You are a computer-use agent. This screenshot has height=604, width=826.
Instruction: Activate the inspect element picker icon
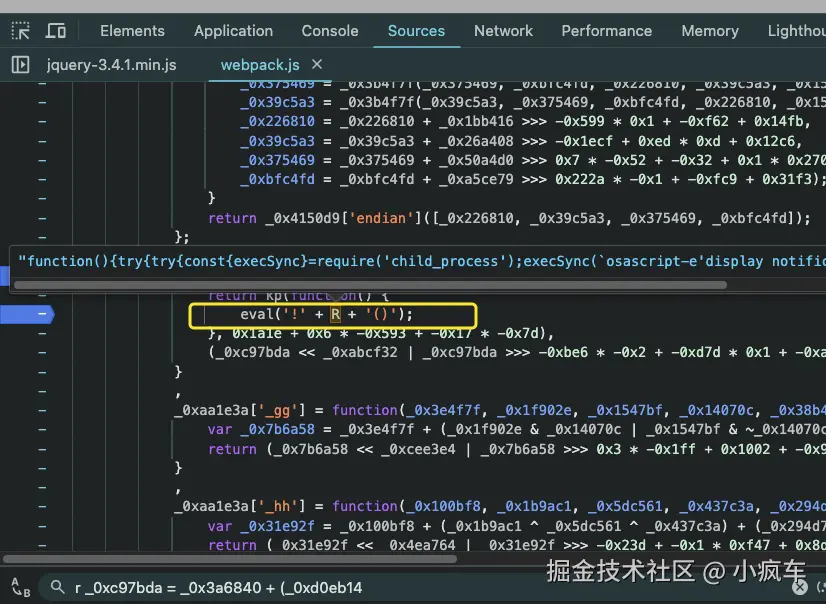[x=21, y=31]
